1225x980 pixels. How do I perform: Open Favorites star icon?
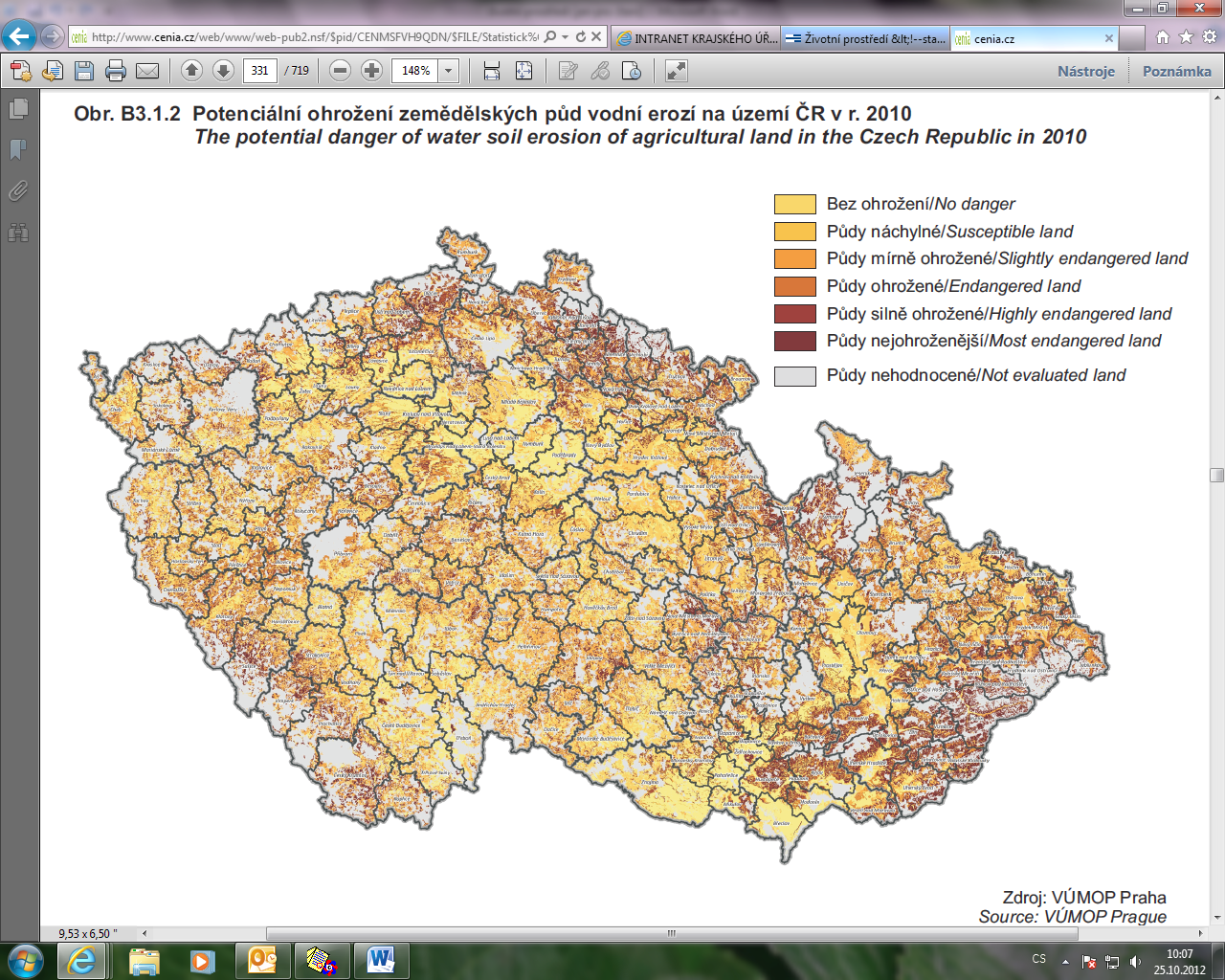[x=1187, y=37]
